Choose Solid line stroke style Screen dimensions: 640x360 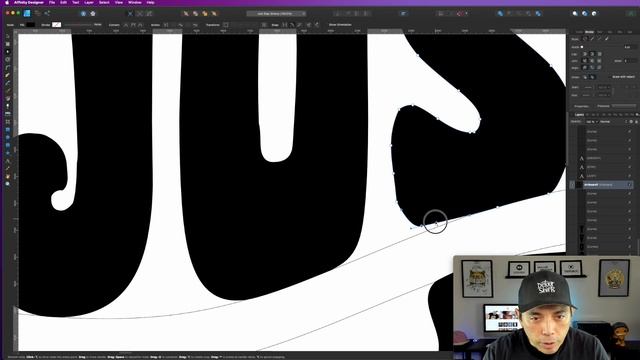pos(592,39)
